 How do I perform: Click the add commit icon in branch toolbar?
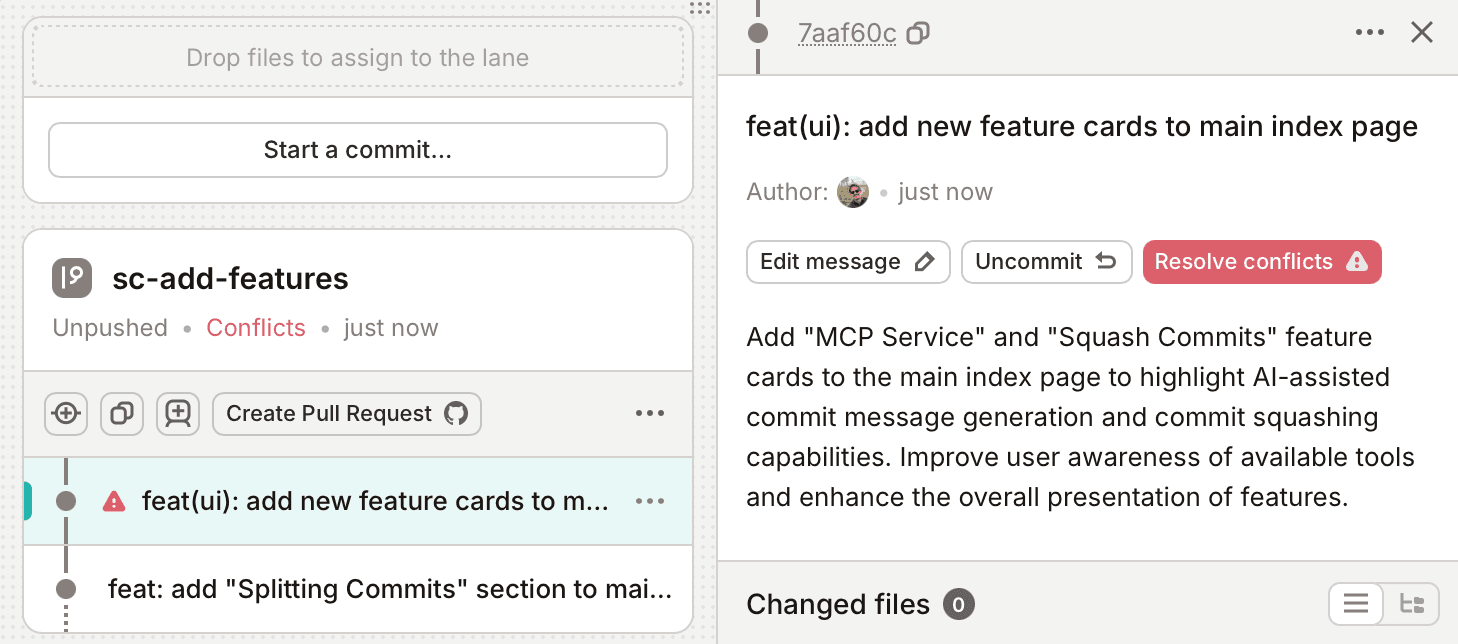(178, 413)
